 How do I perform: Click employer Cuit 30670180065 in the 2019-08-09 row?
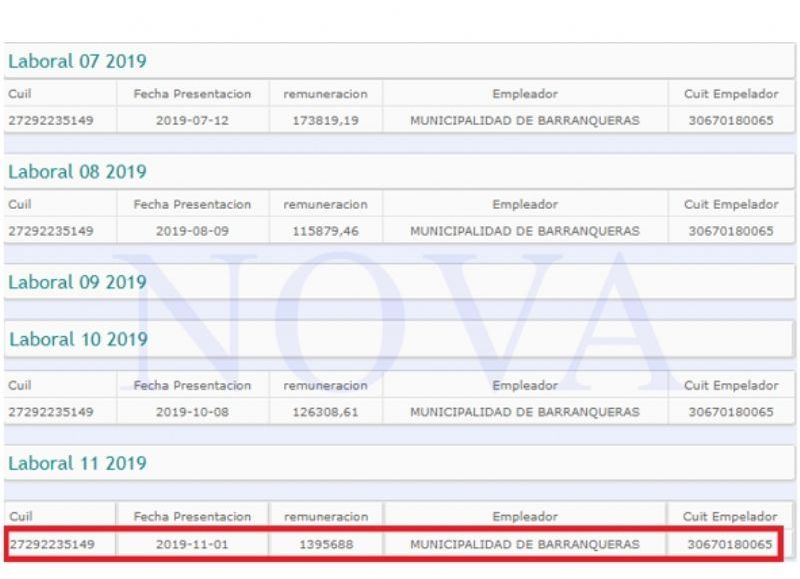pyautogui.click(x=731, y=231)
